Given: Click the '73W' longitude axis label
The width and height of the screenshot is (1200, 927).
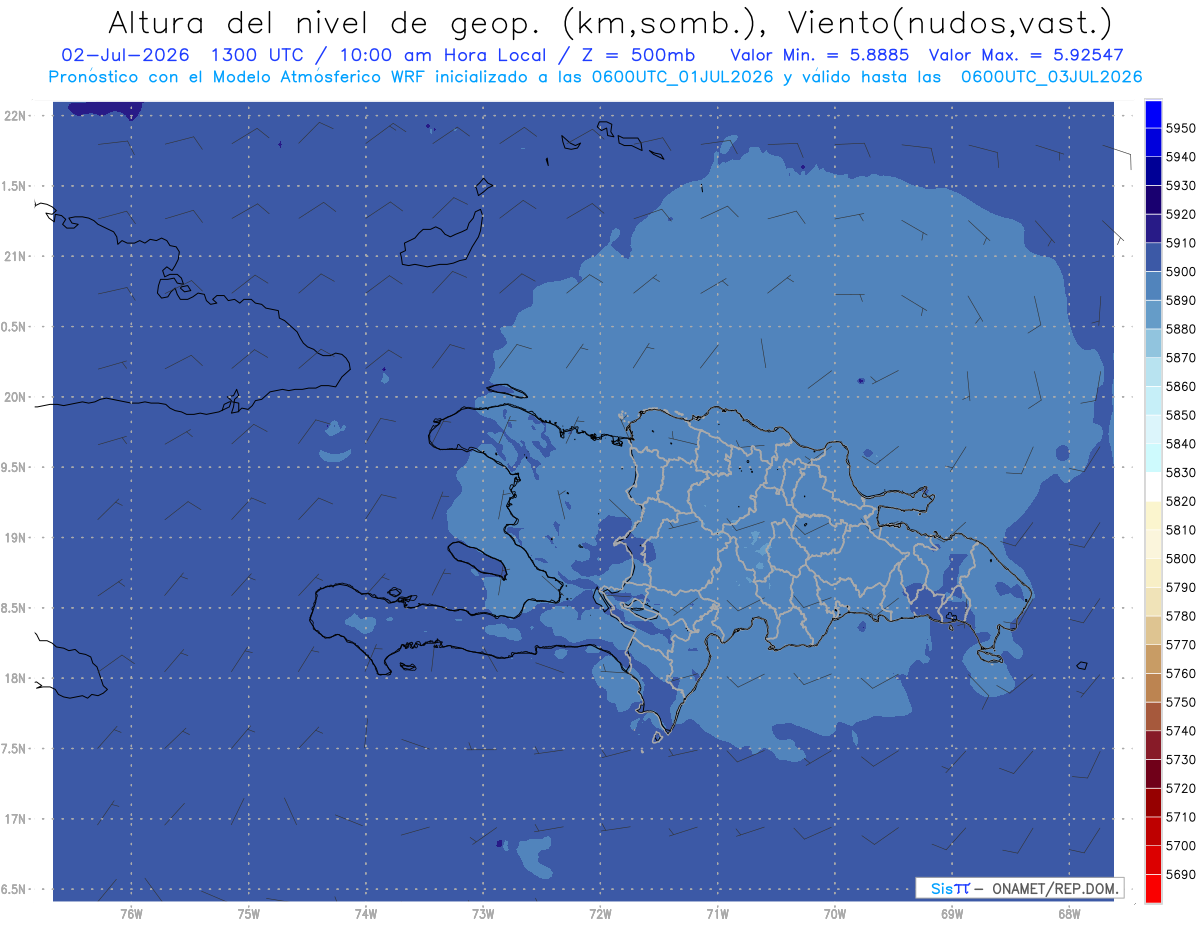Looking at the screenshot, I should (x=483, y=914).
